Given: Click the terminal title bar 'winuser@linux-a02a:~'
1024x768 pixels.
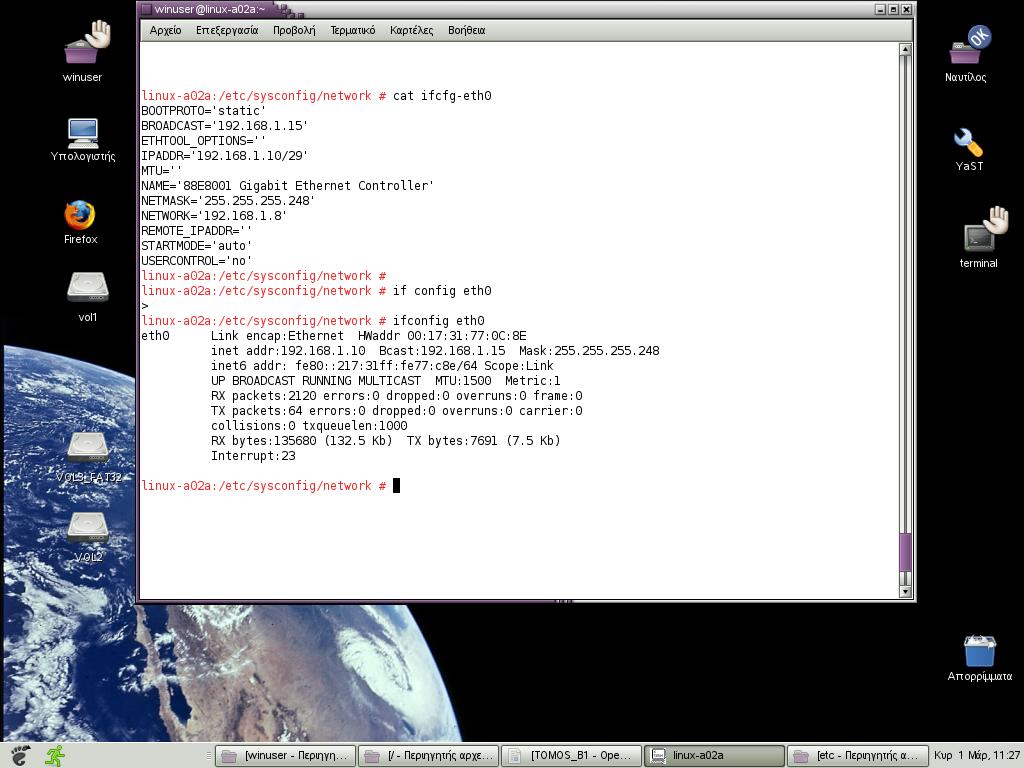Looking at the screenshot, I should coord(210,9).
